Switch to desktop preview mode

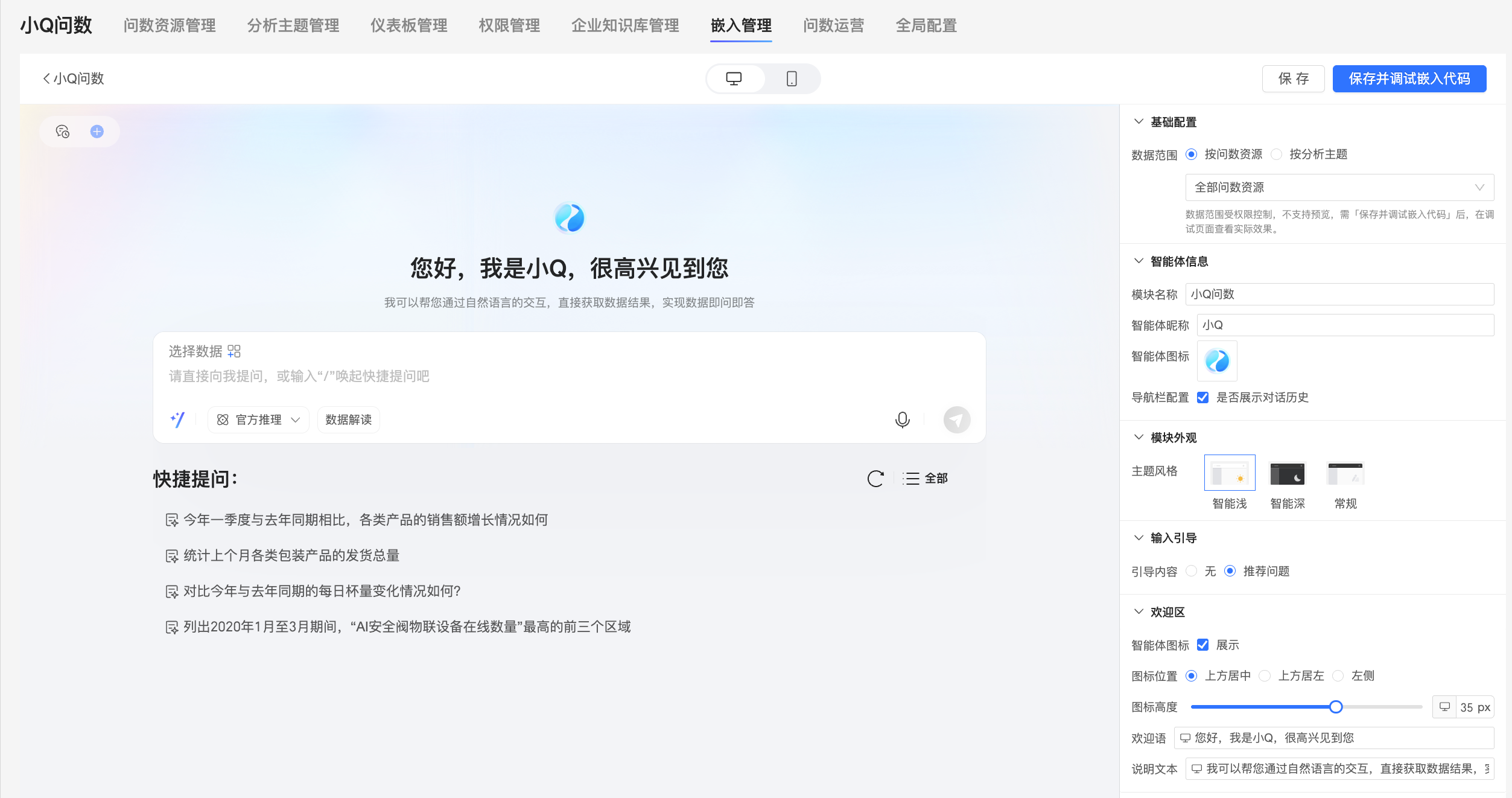click(x=734, y=79)
